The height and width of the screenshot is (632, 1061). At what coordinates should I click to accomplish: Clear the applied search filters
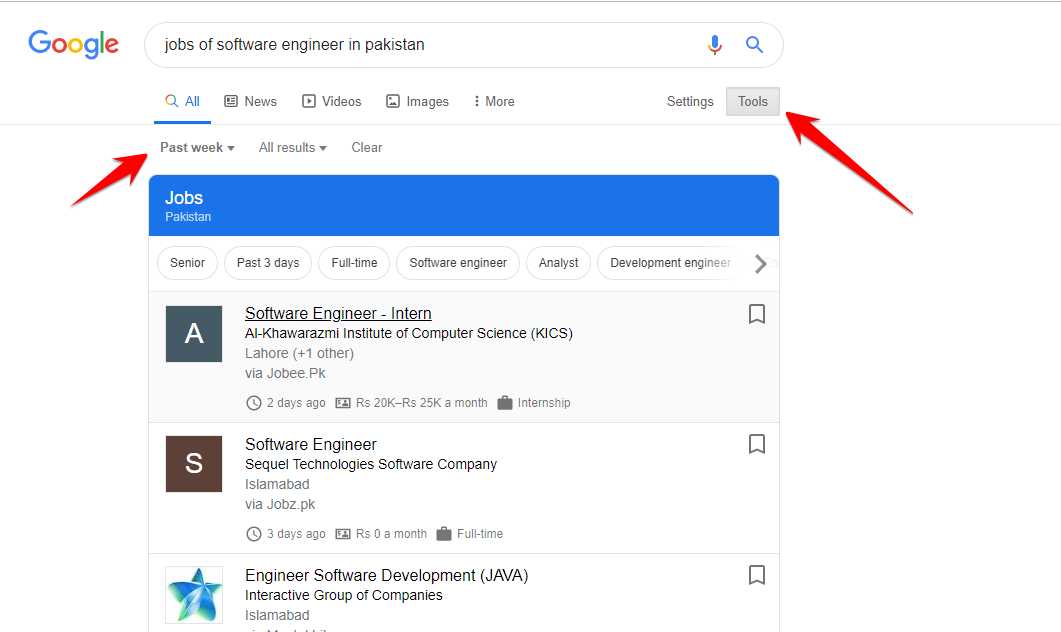coord(367,147)
